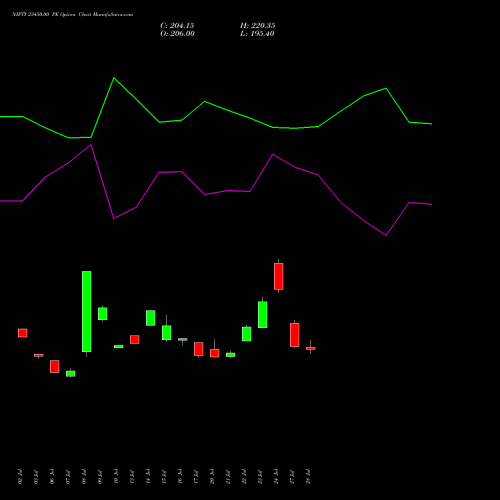
Task: Select the red candlestick on 24 Jul
Action: 279,276
